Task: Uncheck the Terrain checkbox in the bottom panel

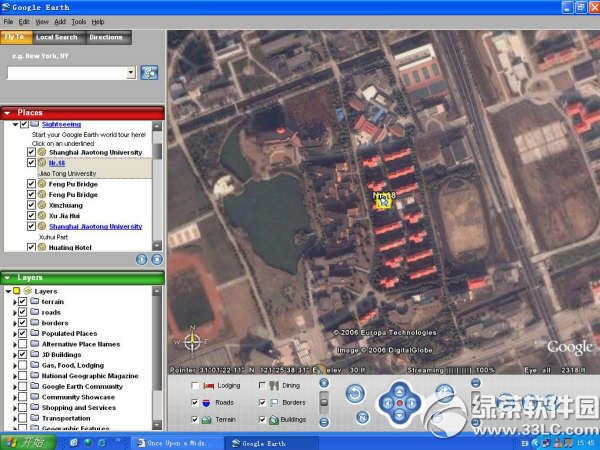Action: 195,420
